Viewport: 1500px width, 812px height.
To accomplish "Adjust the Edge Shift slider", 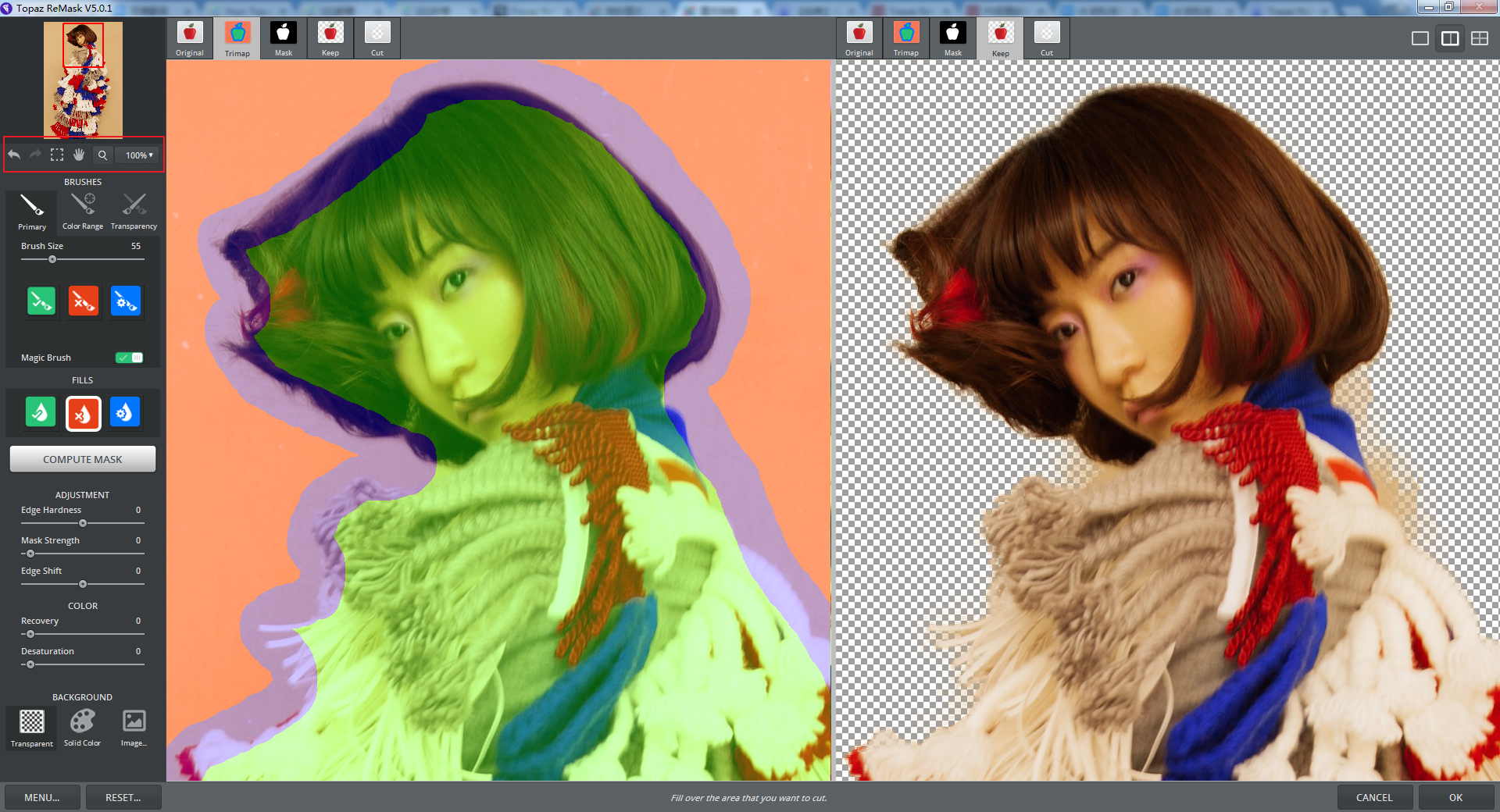I will click(x=83, y=584).
